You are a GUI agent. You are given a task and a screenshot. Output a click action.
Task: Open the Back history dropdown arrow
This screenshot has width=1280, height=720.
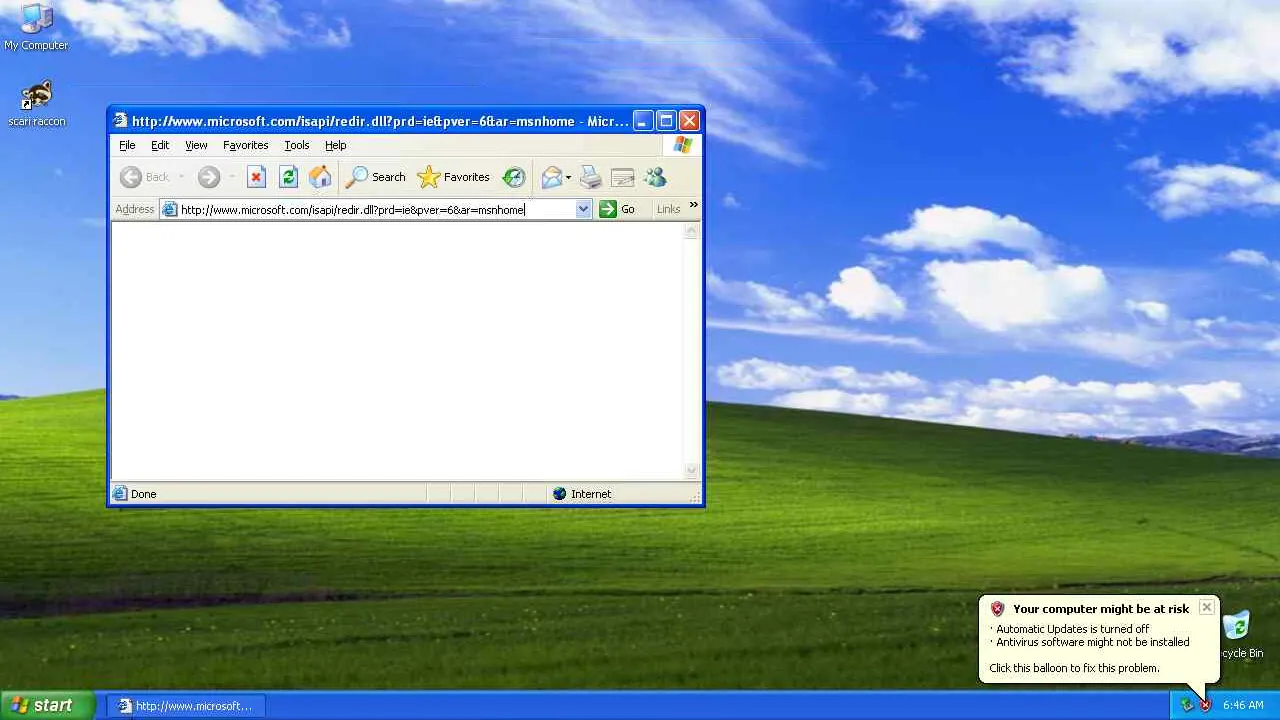click(181, 177)
